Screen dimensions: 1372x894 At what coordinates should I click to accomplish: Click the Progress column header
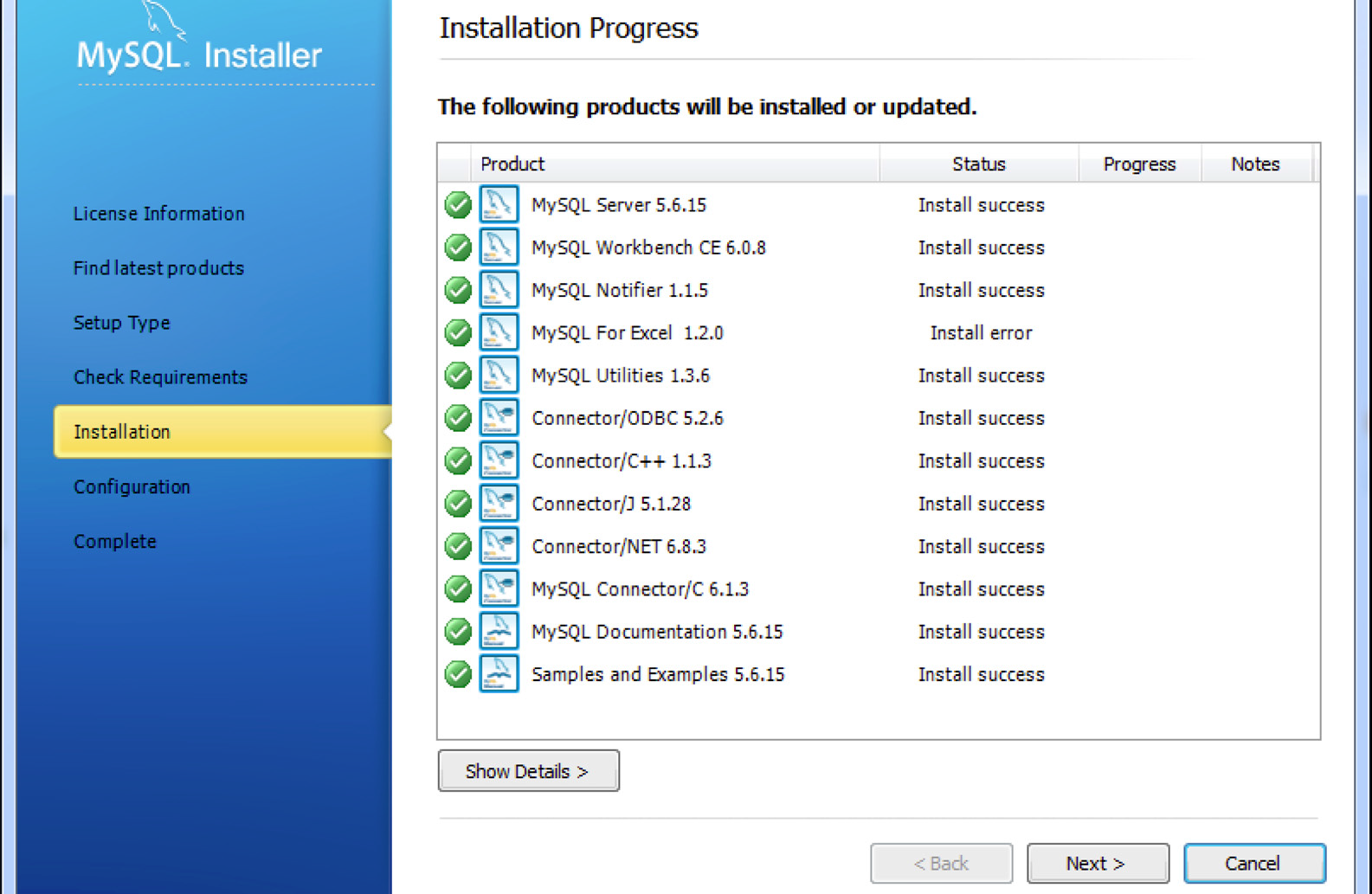[x=1138, y=164]
